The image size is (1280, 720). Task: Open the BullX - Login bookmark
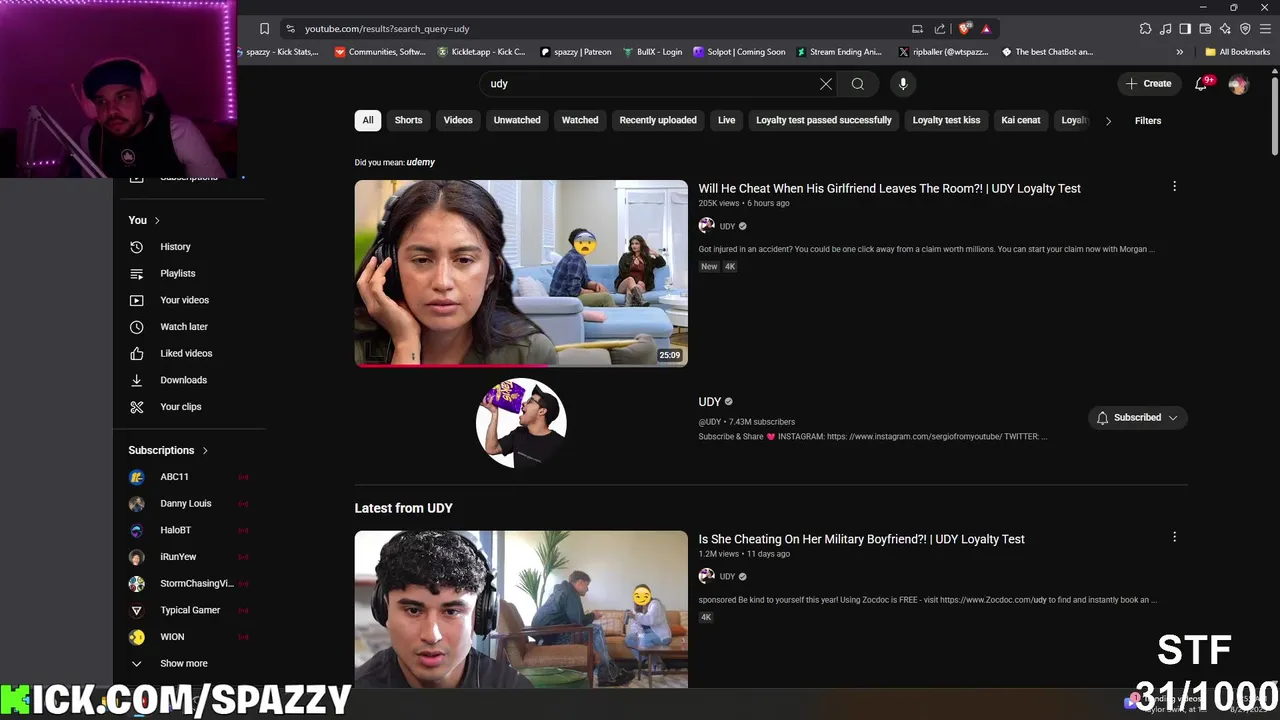coord(652,52)
